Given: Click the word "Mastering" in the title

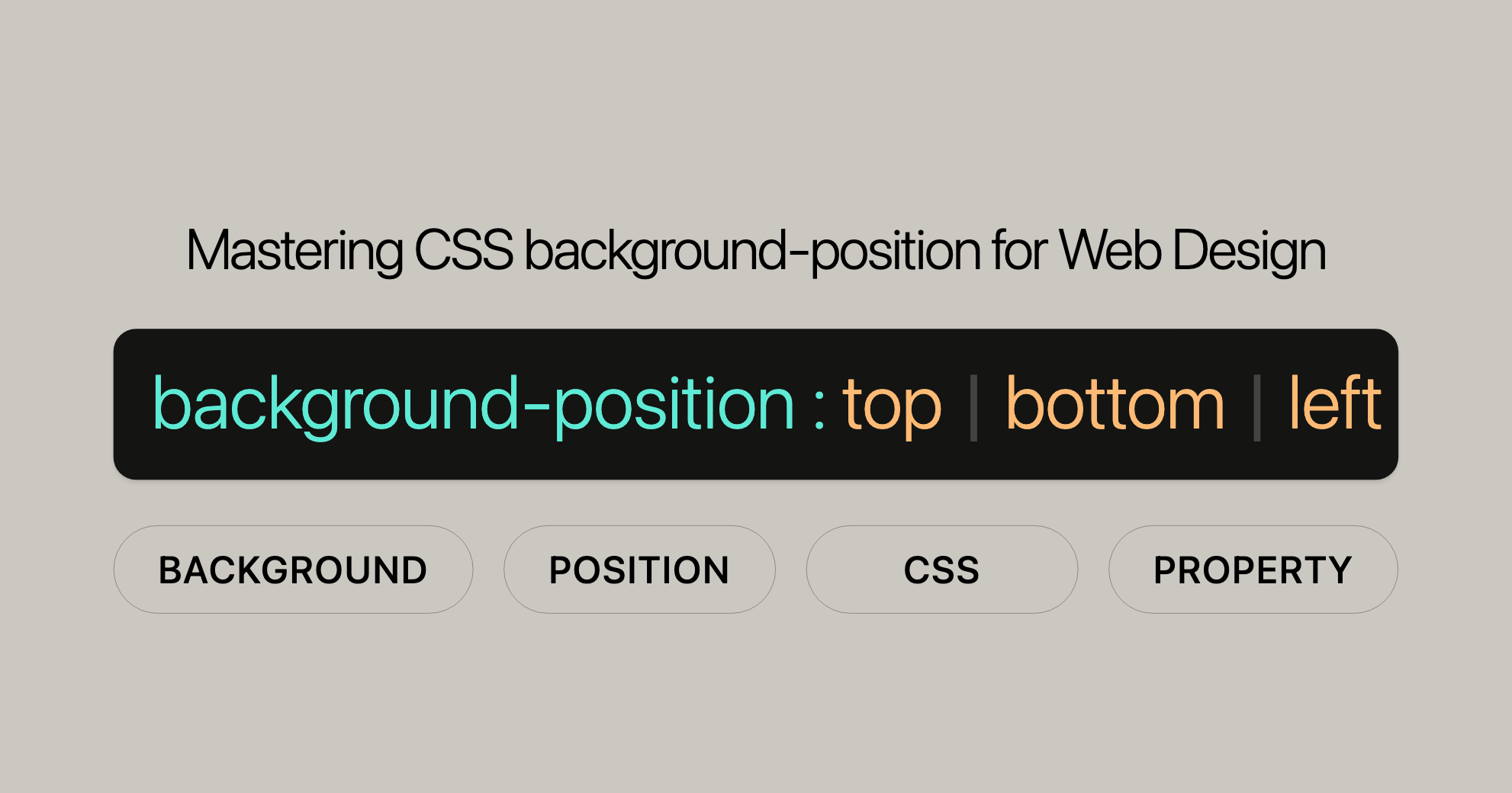Looking at the screenshot, I should tap(294, 252).
